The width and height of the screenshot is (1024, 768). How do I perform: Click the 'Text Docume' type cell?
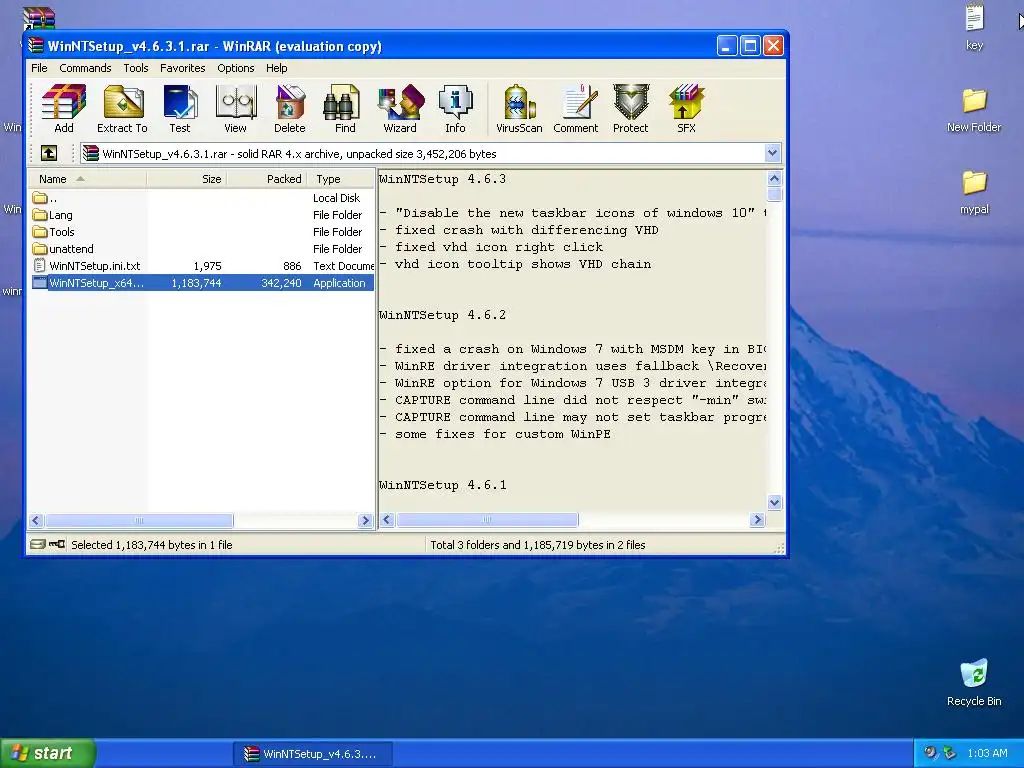point(344,266)
